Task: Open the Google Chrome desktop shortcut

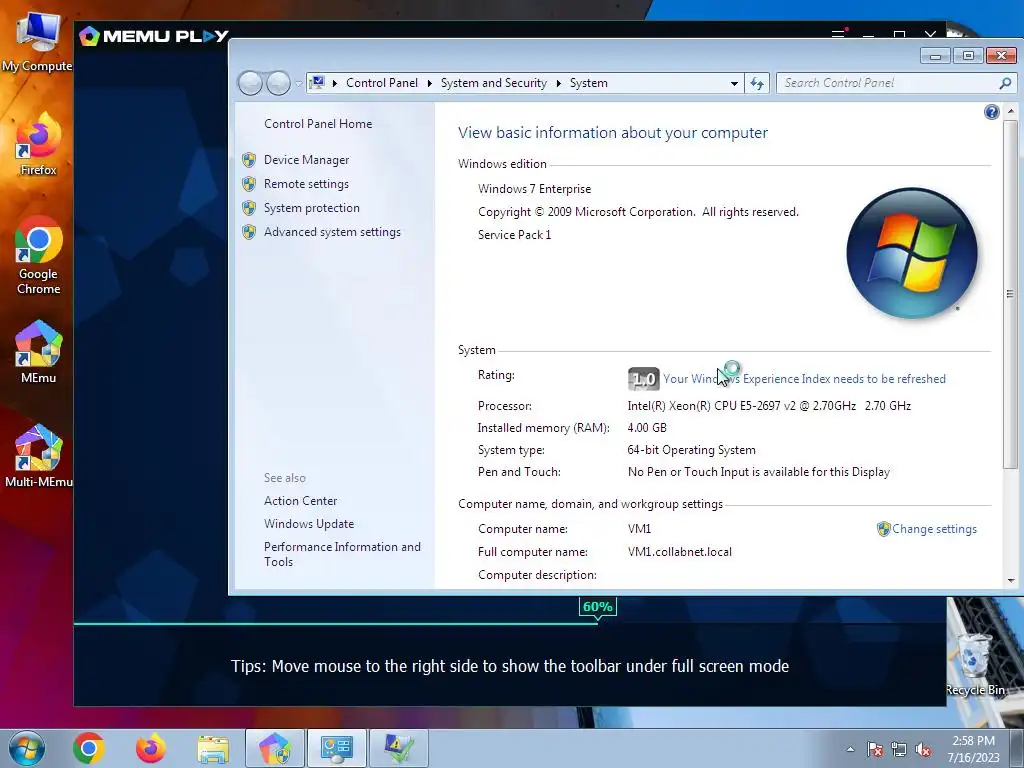Action: [x=38, y=255]
